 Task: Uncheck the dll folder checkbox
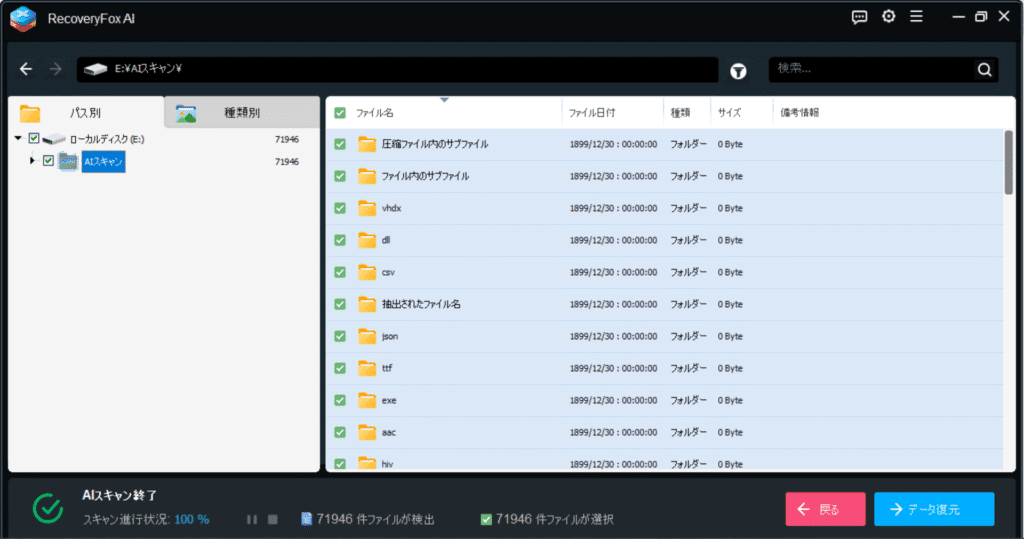[x=340, y=240]
